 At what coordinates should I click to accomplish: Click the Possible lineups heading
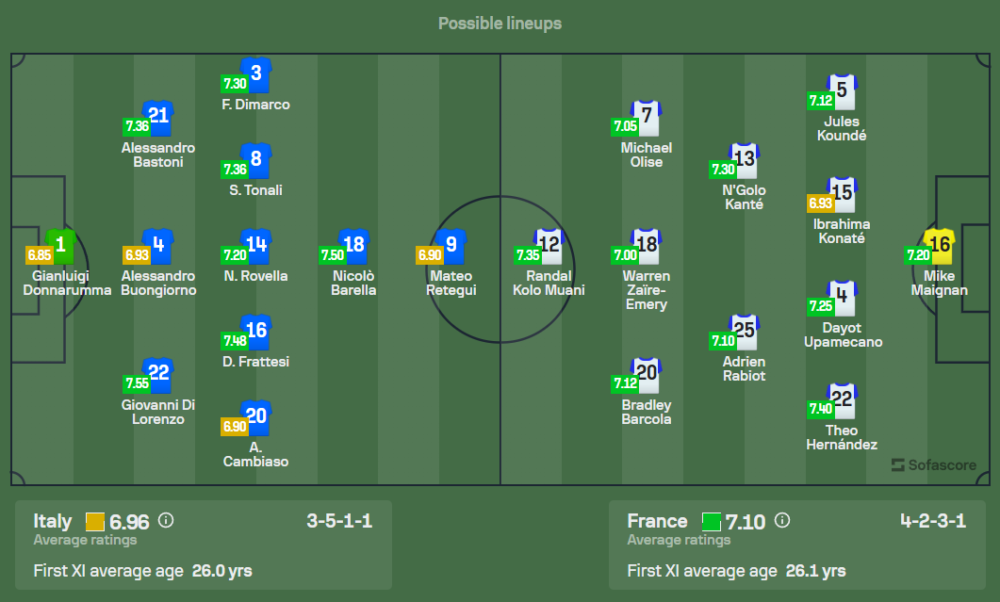(x=500, y=23)
